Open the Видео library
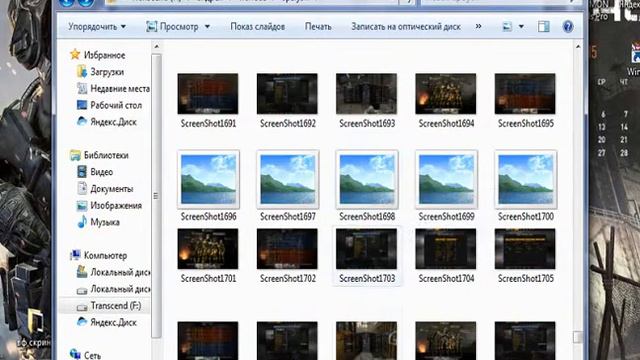This screenshot has width=640, height=360. (95, 172)
